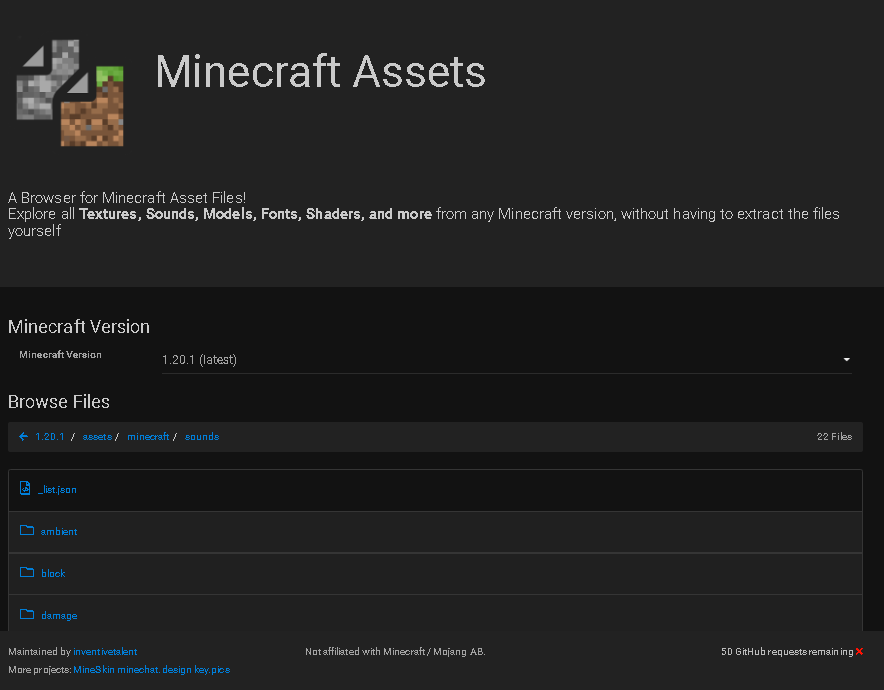
Task: Click the _list.json file icon
Action: [x=25, y=488]
